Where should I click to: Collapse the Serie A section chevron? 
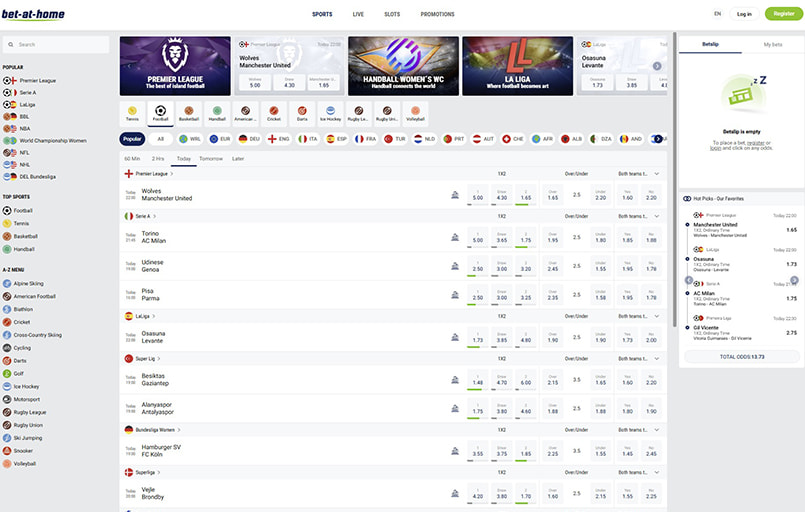(657, 216)
